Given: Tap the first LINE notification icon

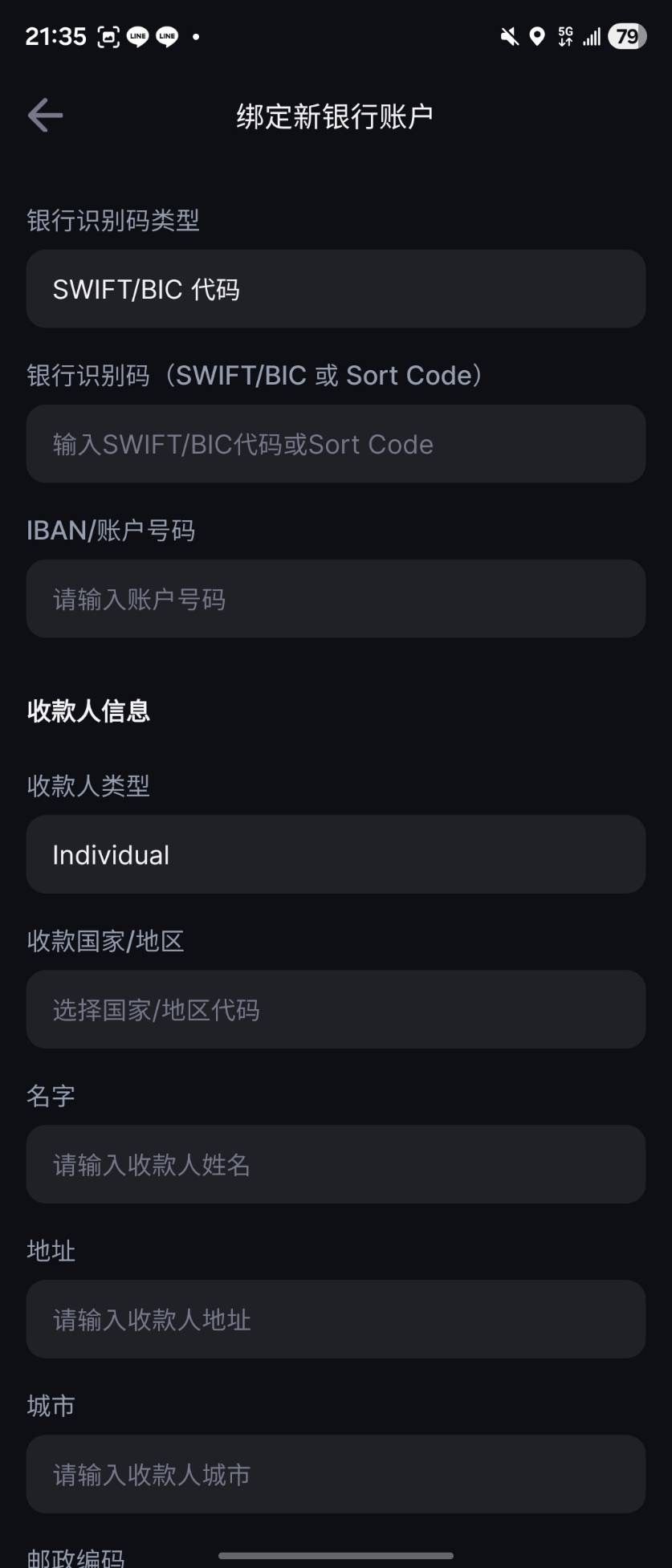Looking at the screenshot, I should tap(138, 36).
